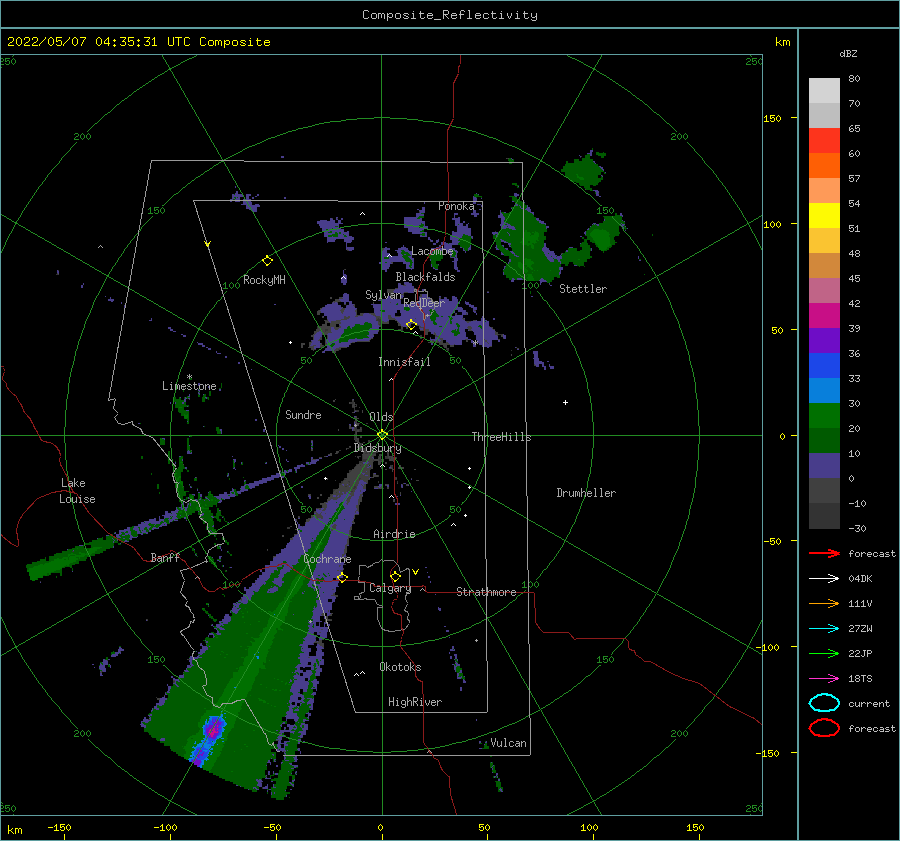
Task: Click the RedDeer label
Action: pyautogui.click(x=424, y=303)
